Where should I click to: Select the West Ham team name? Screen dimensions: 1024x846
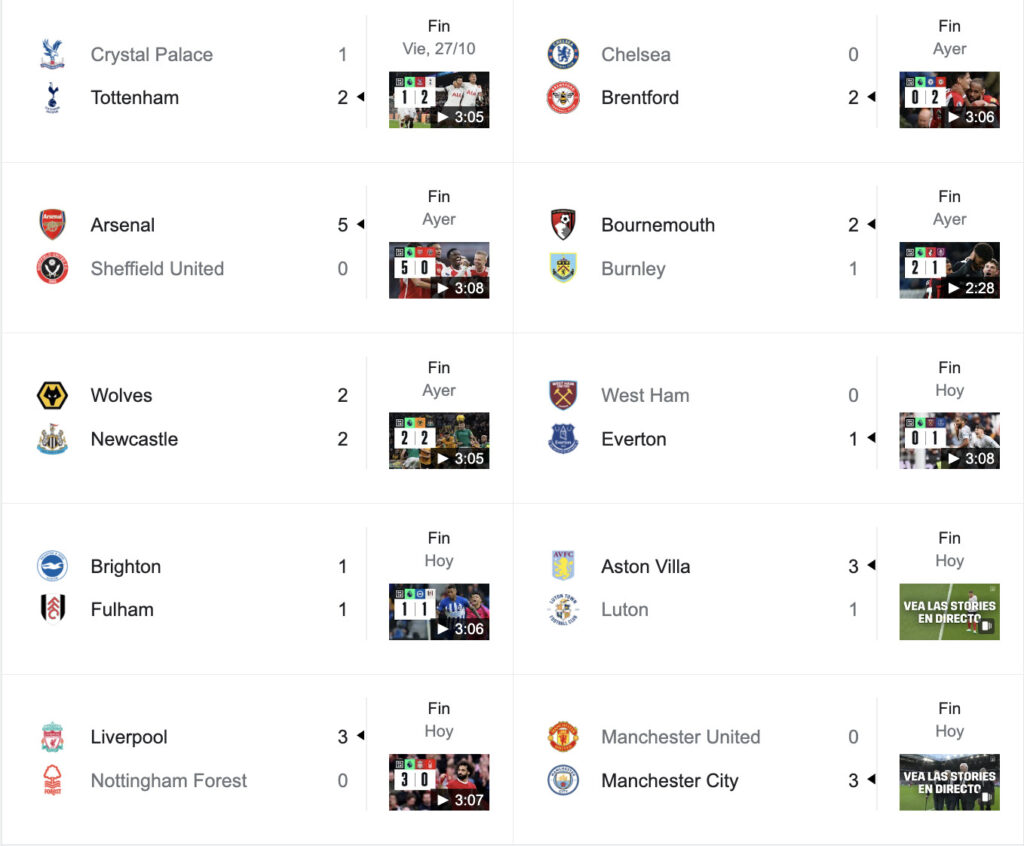coord(645,395)
